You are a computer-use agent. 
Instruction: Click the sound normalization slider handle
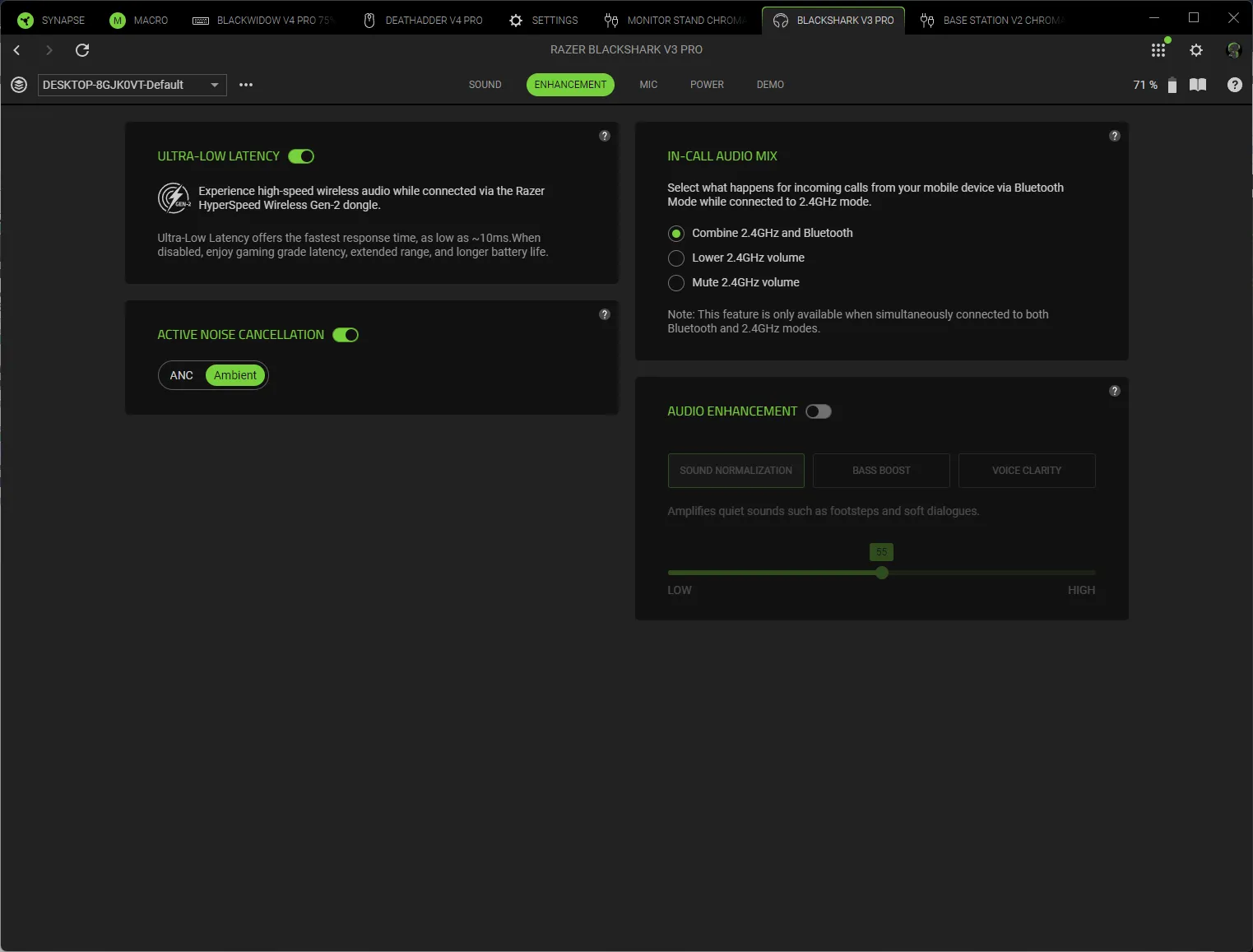(882, 573)
